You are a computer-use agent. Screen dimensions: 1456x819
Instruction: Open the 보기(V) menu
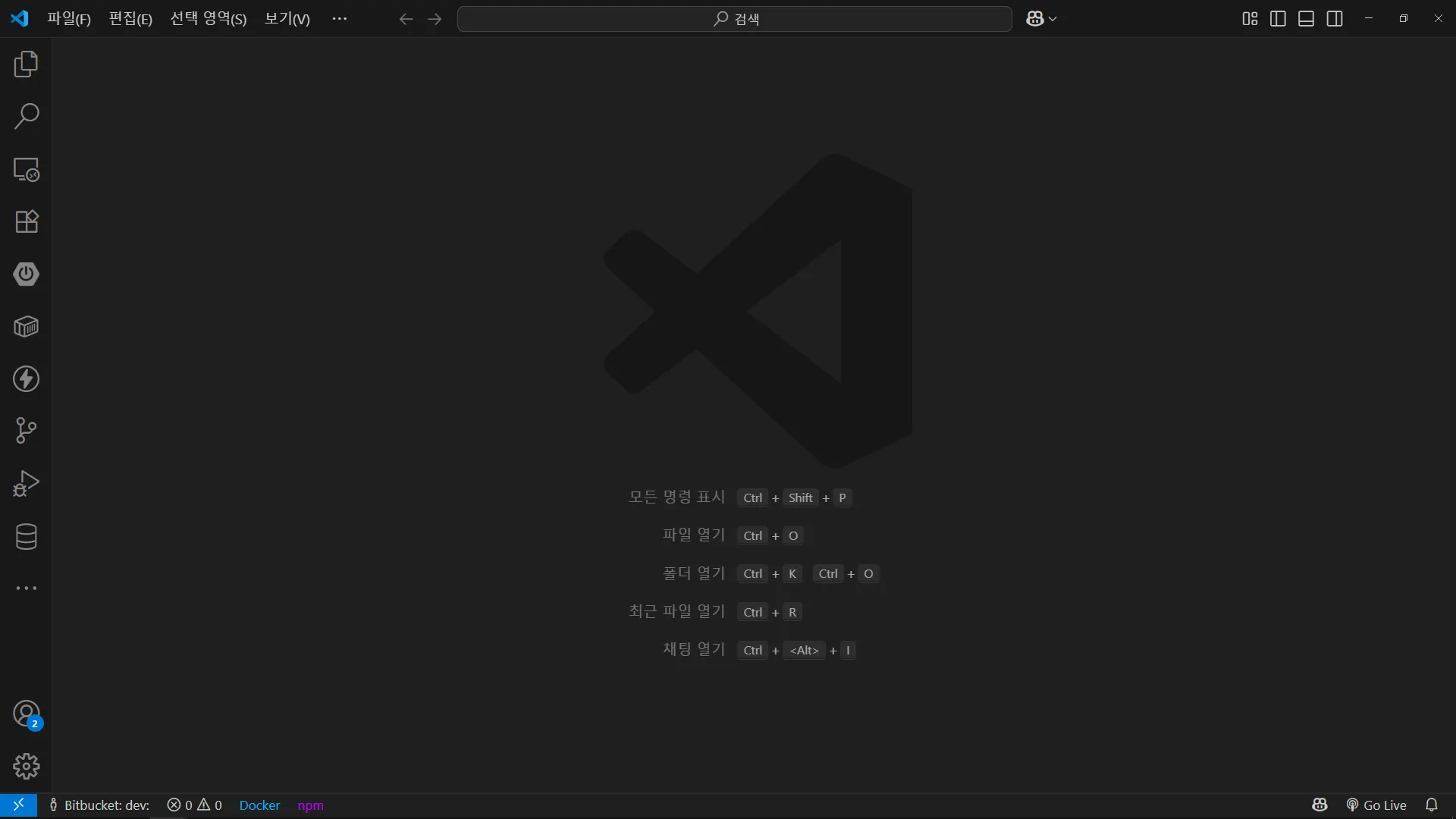[287, 19]
